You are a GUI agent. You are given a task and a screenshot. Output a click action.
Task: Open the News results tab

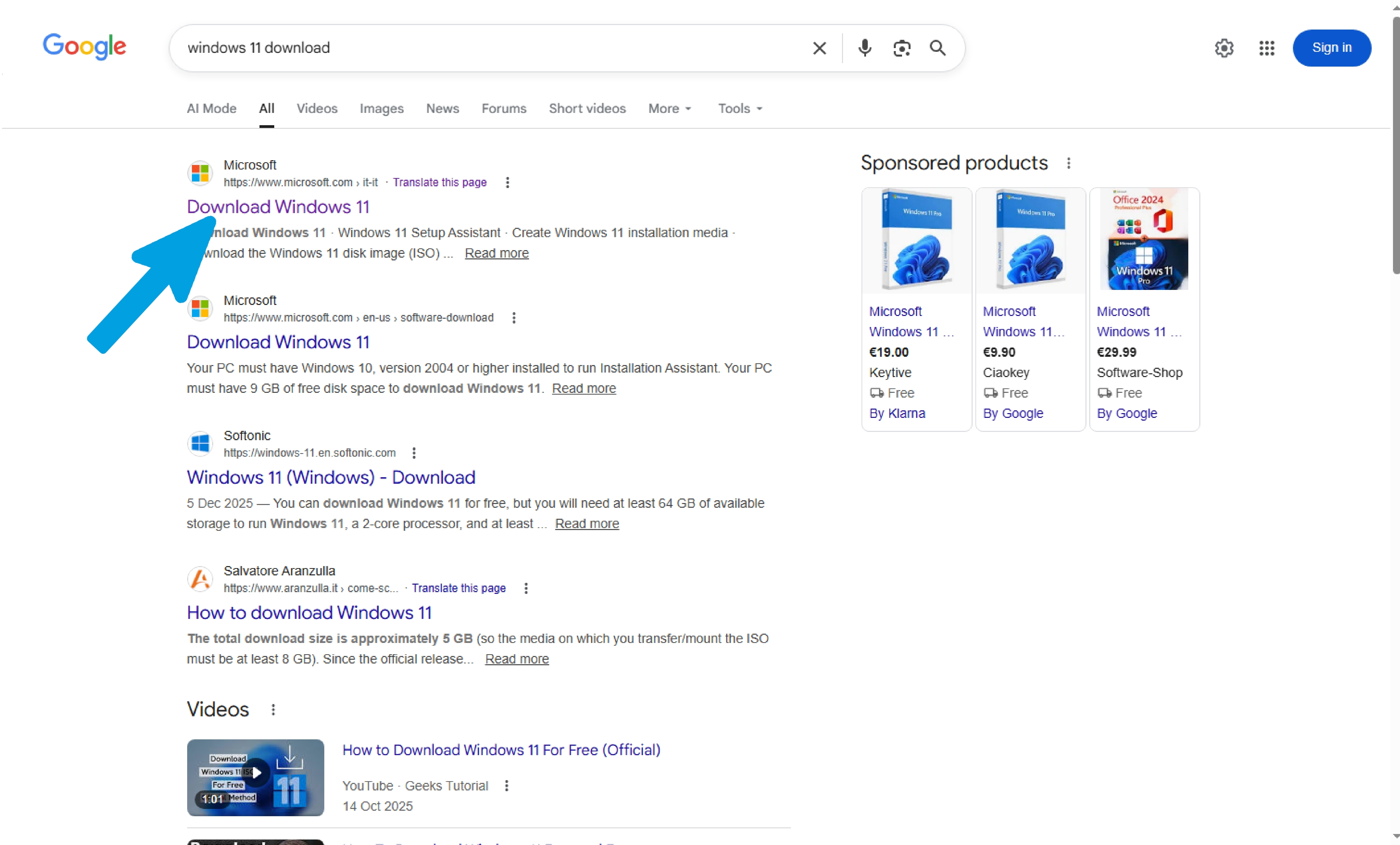442,109
